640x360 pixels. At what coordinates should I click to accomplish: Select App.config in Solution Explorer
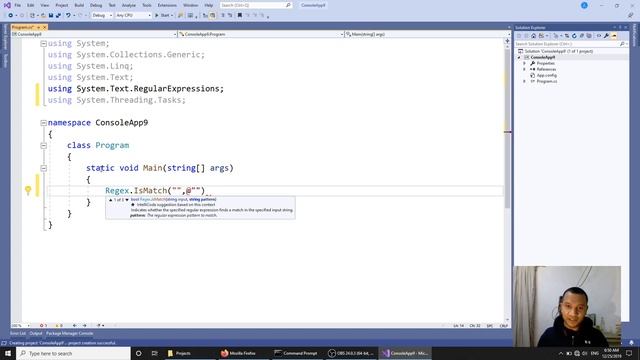[546, 76]
